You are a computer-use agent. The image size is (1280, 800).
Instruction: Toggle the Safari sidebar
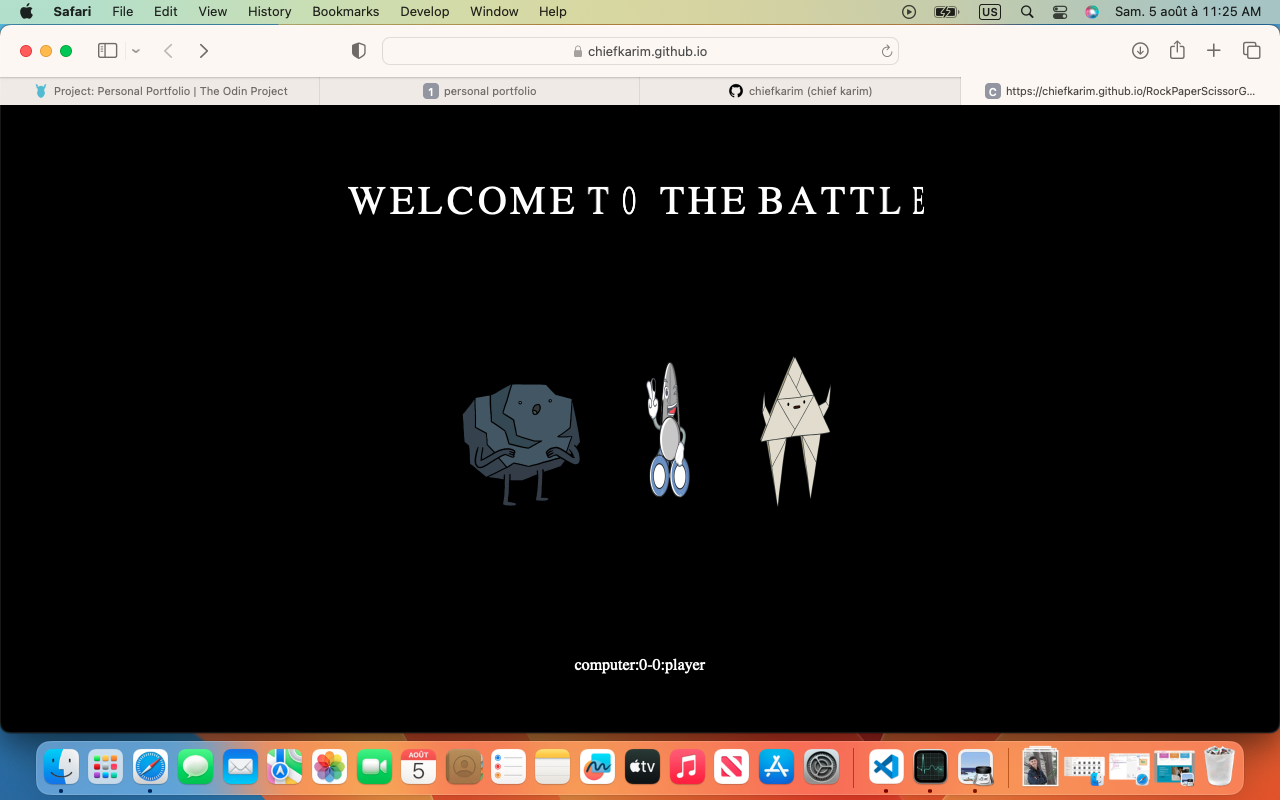point(108,51)
